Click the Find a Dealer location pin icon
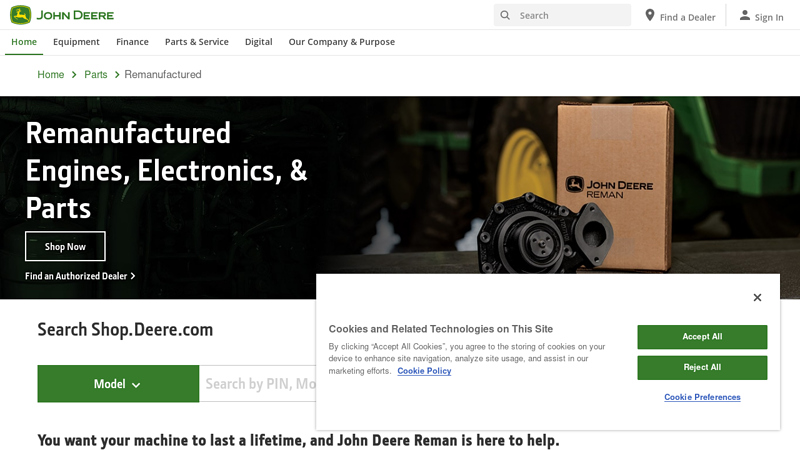Image resolution: width=800 pixels, height=450 pixels. point(649,15)
